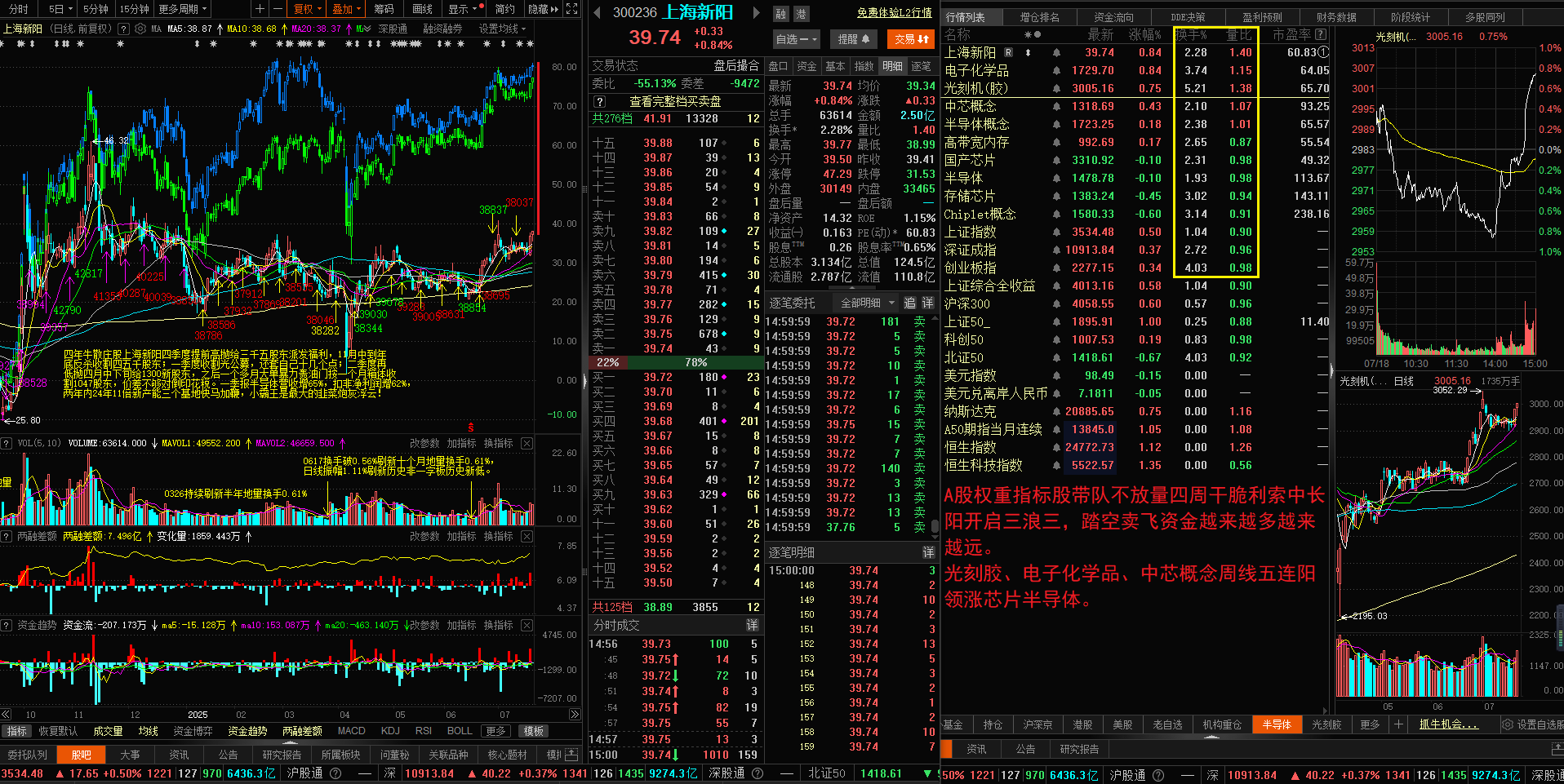Open the 自选 watchlist dropdown

click(796, 39)
